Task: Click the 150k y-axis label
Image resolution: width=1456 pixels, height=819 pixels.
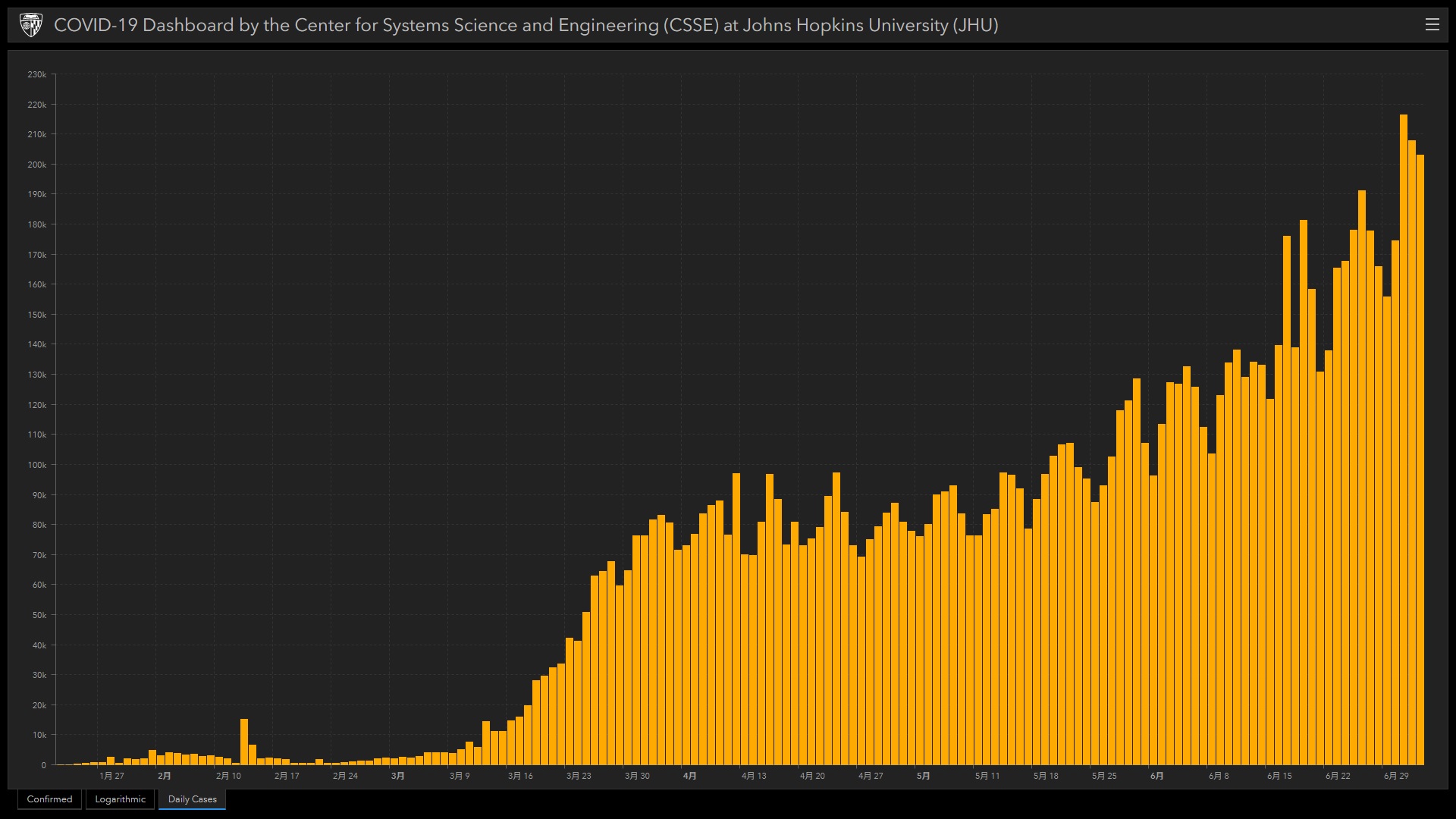Action: click(37, 315)
